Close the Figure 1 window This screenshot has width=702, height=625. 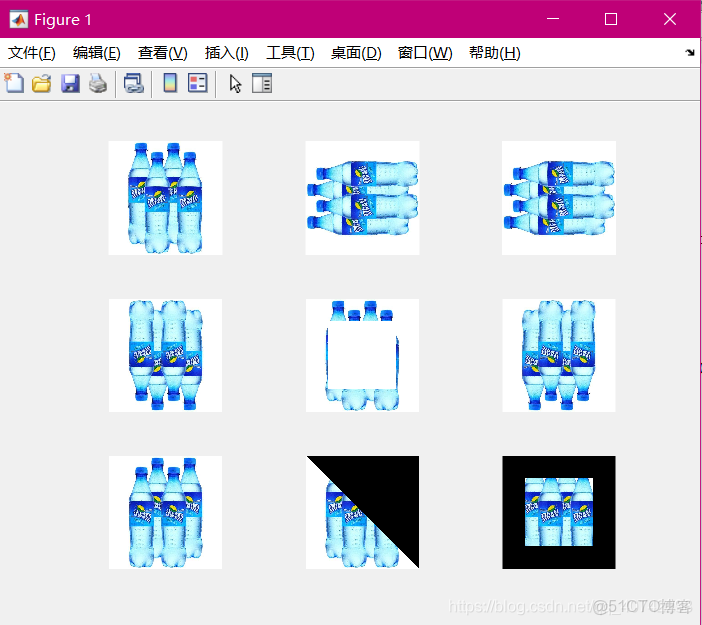(x=670, y=19)
